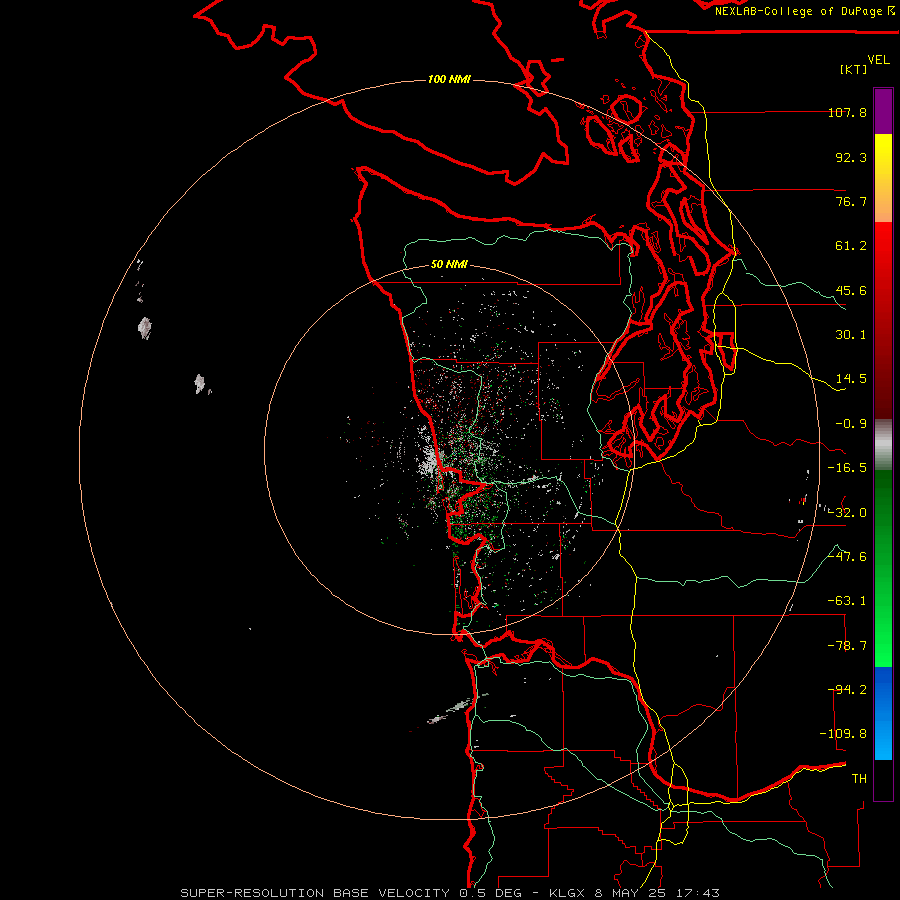Click the -32.0 velocity scale value
900x900 pixels.
847,513
